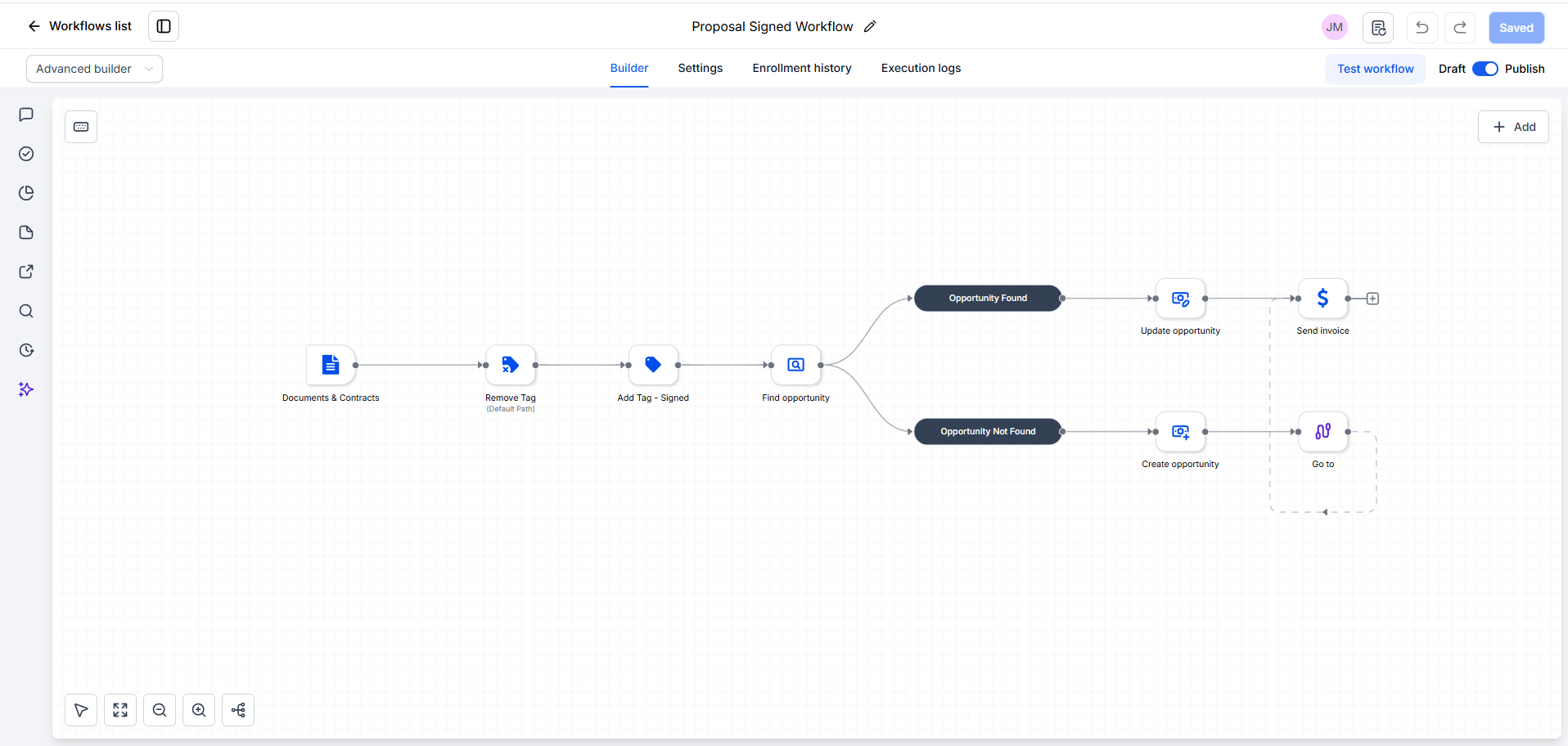Zoom out of the canvas

pyautogui.click(x=160, y=710)
